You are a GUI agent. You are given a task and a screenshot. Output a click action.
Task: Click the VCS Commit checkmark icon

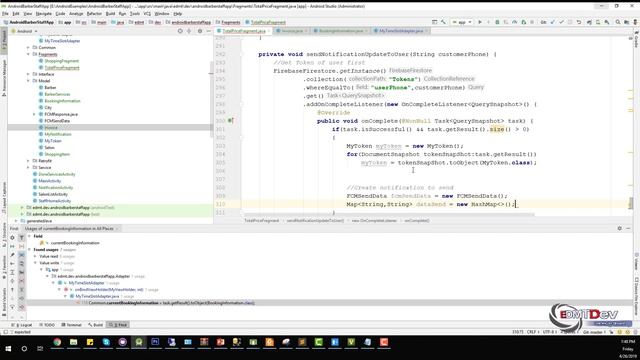561,22
